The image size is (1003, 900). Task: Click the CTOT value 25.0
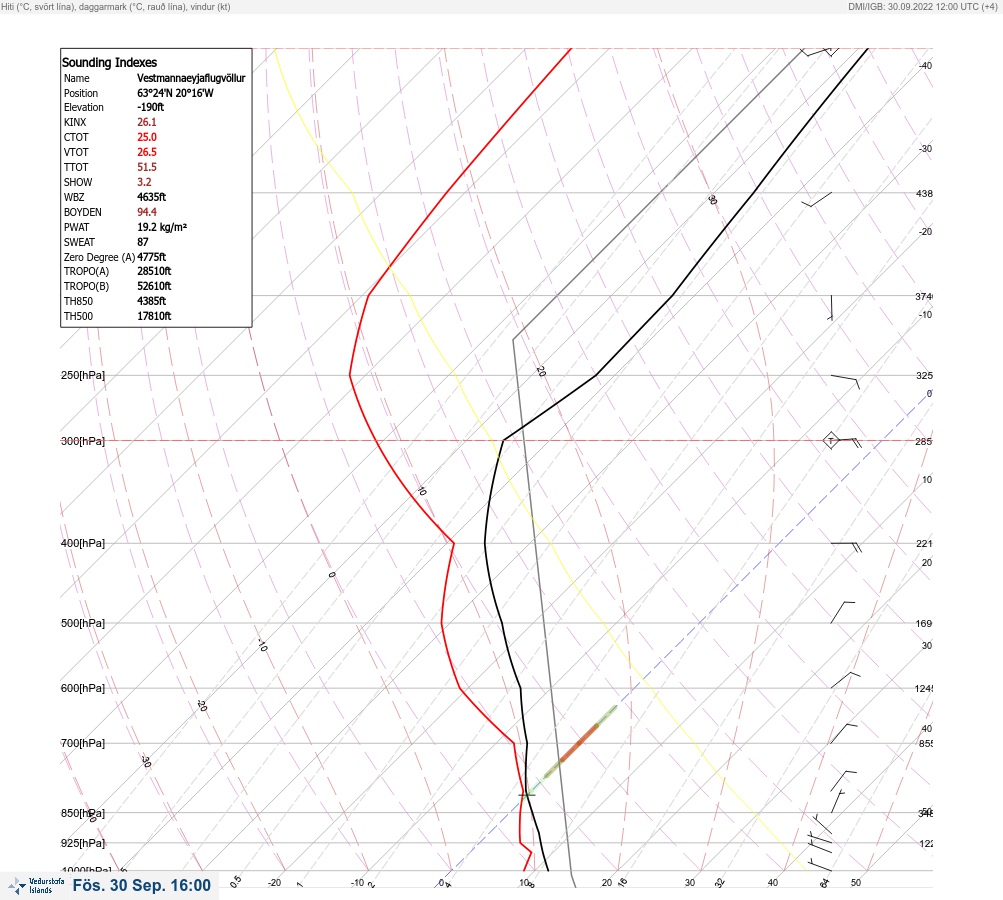point(146,137)
